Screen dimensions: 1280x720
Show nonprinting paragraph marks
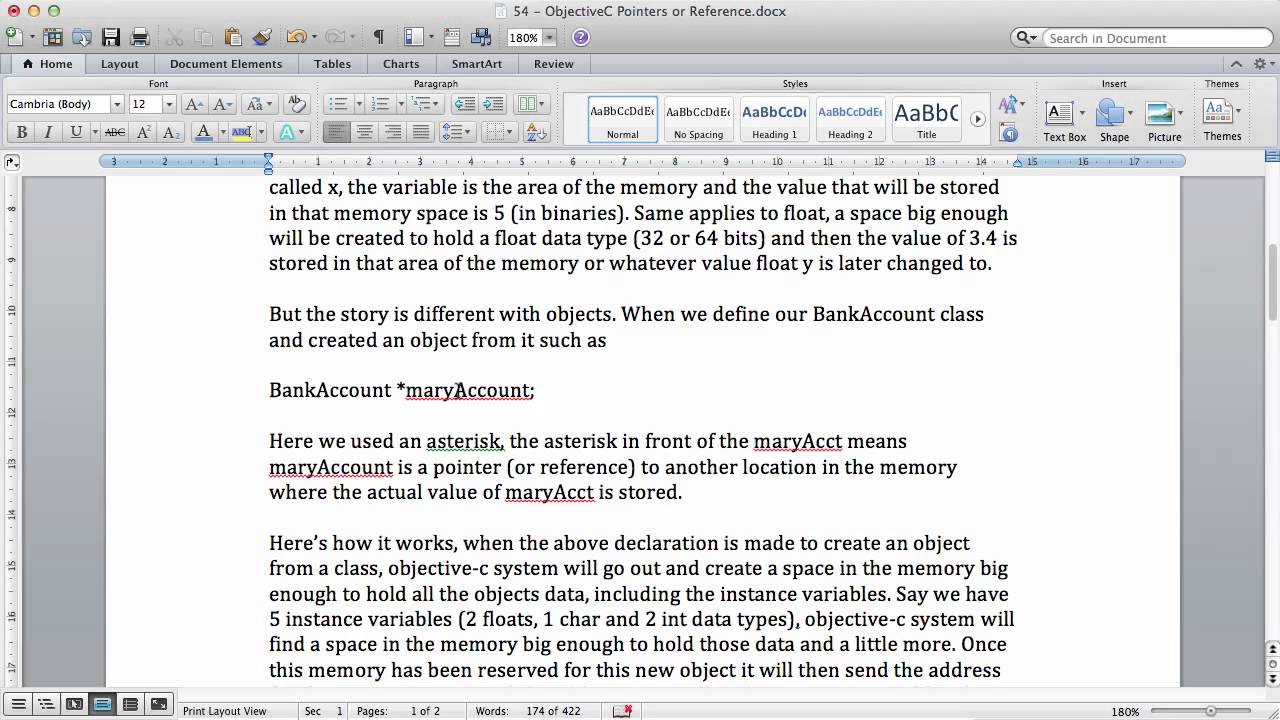point(379,37)
